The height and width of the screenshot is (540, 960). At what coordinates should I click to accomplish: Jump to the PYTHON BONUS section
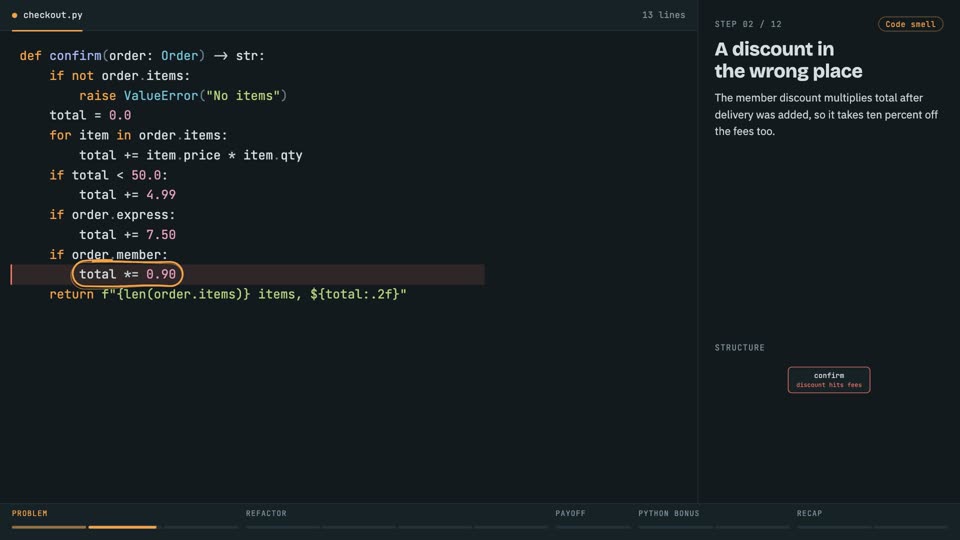coord(669,513)
